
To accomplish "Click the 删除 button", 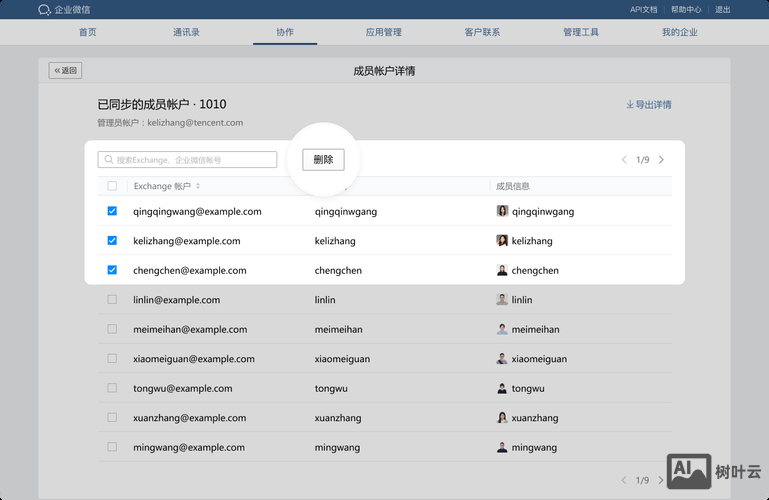I will coord(323,160).
